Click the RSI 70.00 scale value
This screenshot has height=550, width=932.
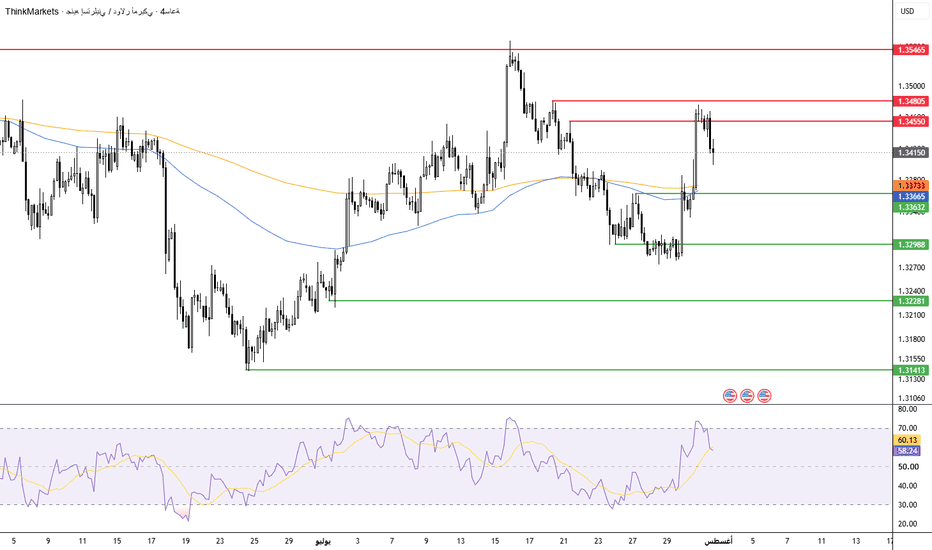[x=907, y=428]
